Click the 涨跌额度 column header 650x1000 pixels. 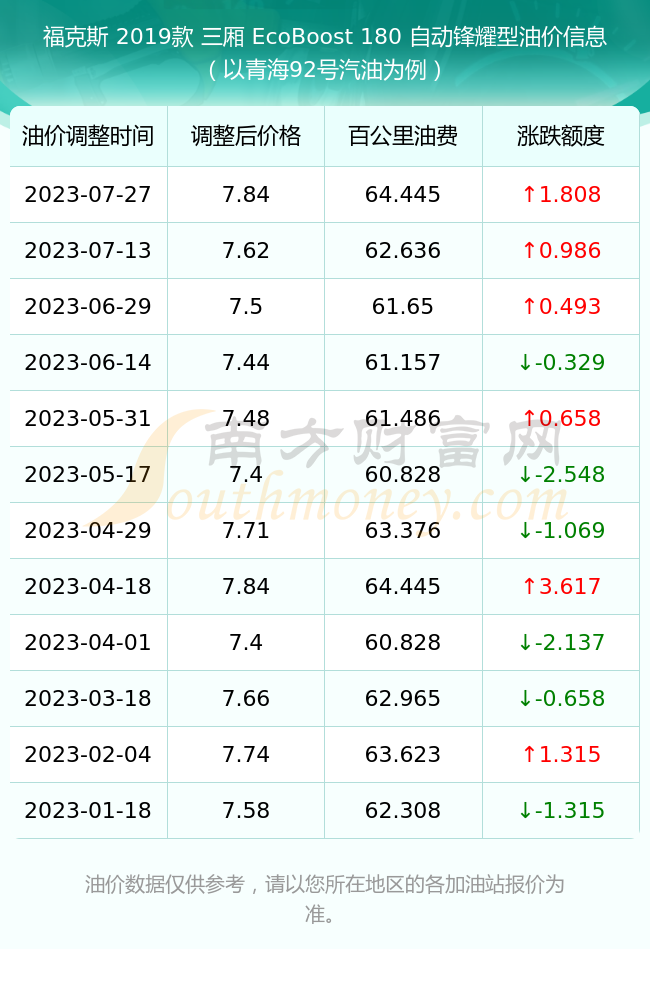[561, 136]
